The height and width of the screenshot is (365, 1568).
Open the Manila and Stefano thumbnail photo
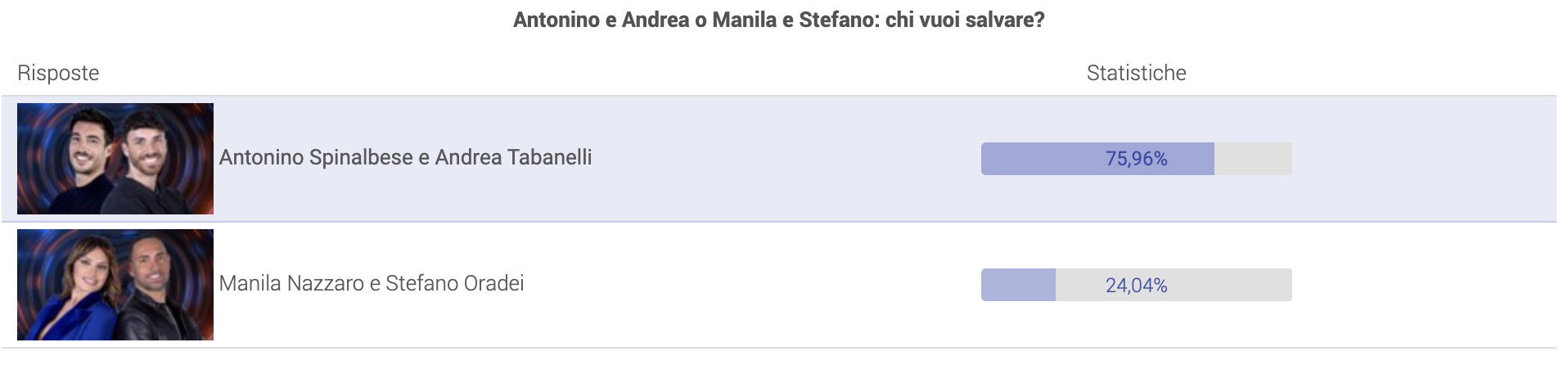115,285
